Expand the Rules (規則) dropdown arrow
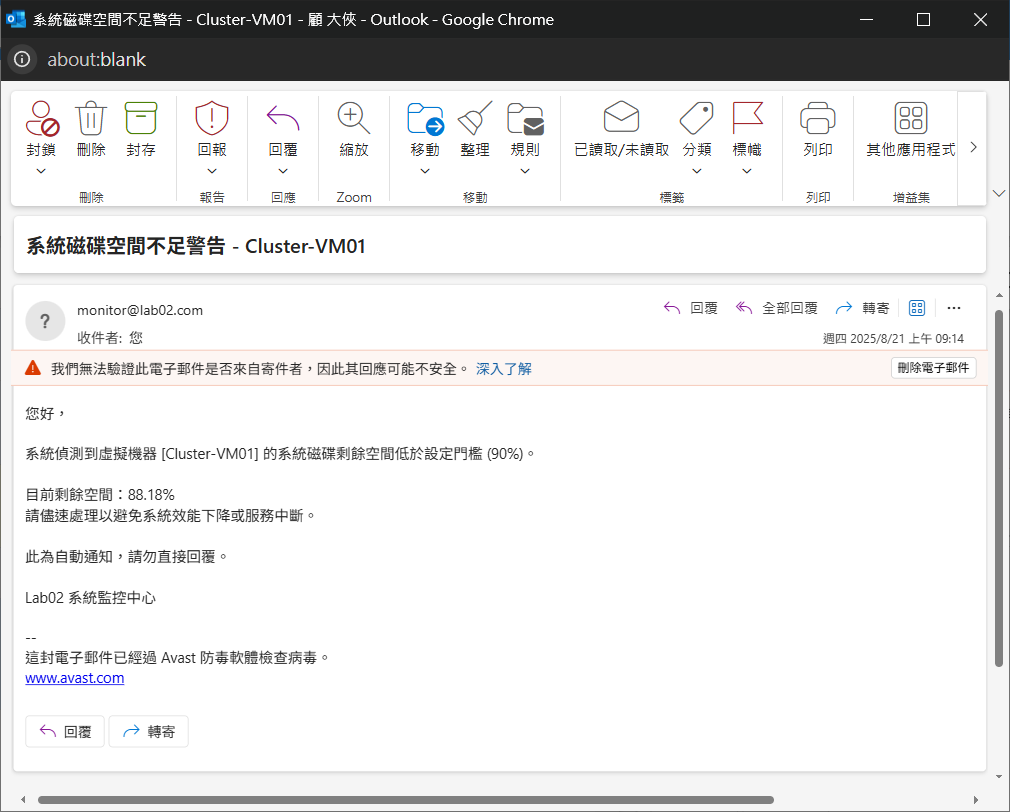The width and height of the screenshot is (1010, 812). click(525, 171)
